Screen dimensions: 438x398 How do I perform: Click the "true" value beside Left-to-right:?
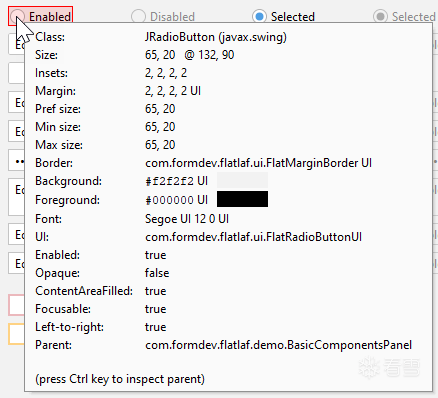pos(155,327)
